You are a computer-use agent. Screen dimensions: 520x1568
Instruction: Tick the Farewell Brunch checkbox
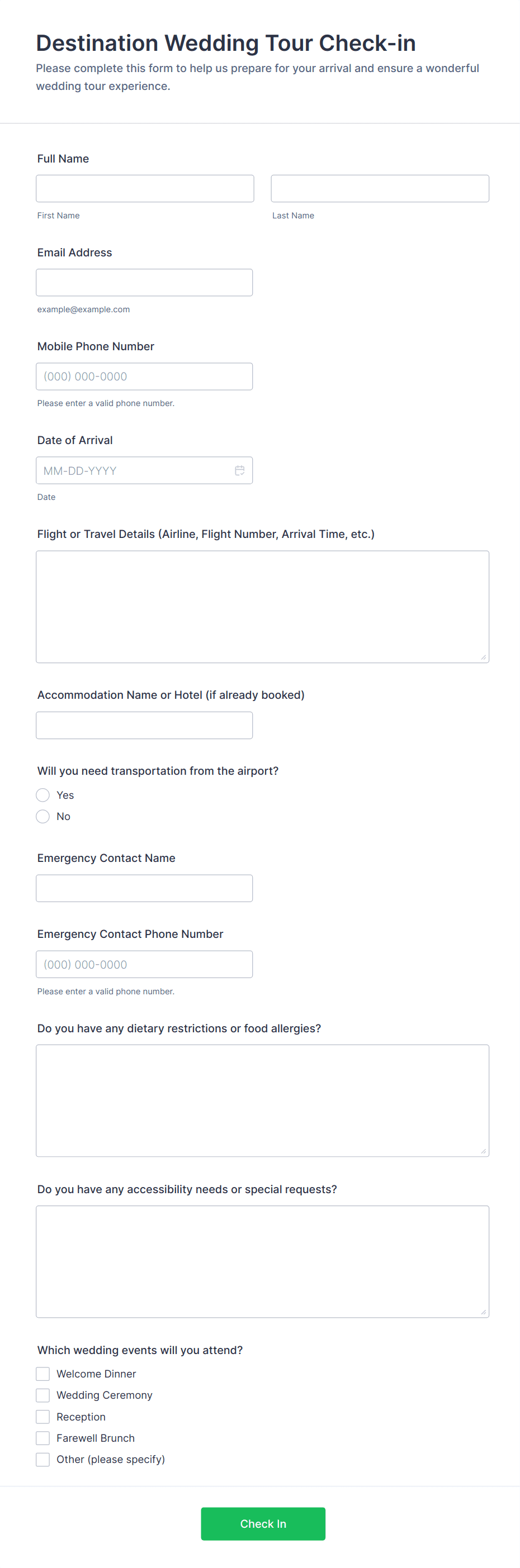(42, 1438)
